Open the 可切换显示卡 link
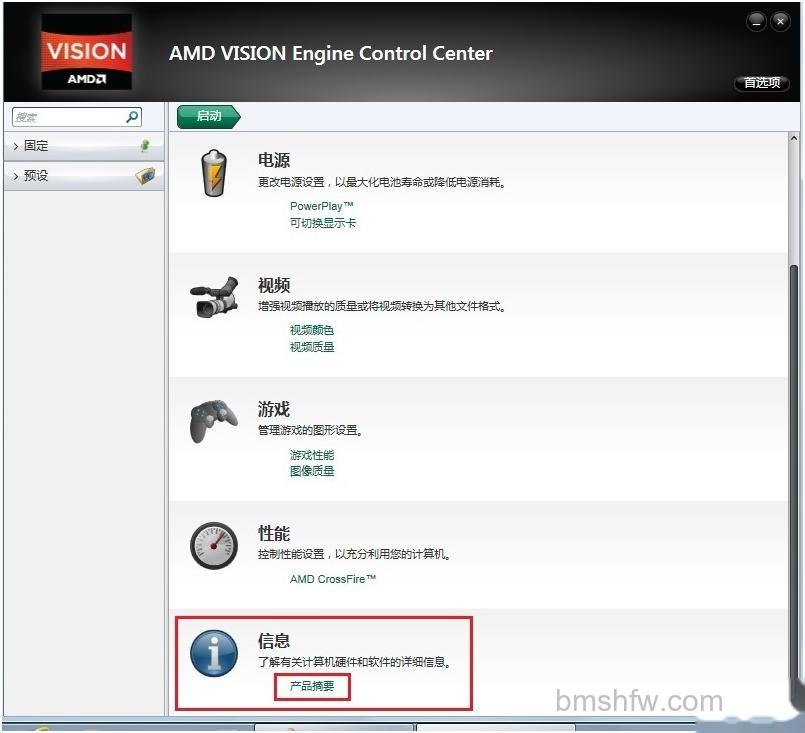 coord(323,223)
